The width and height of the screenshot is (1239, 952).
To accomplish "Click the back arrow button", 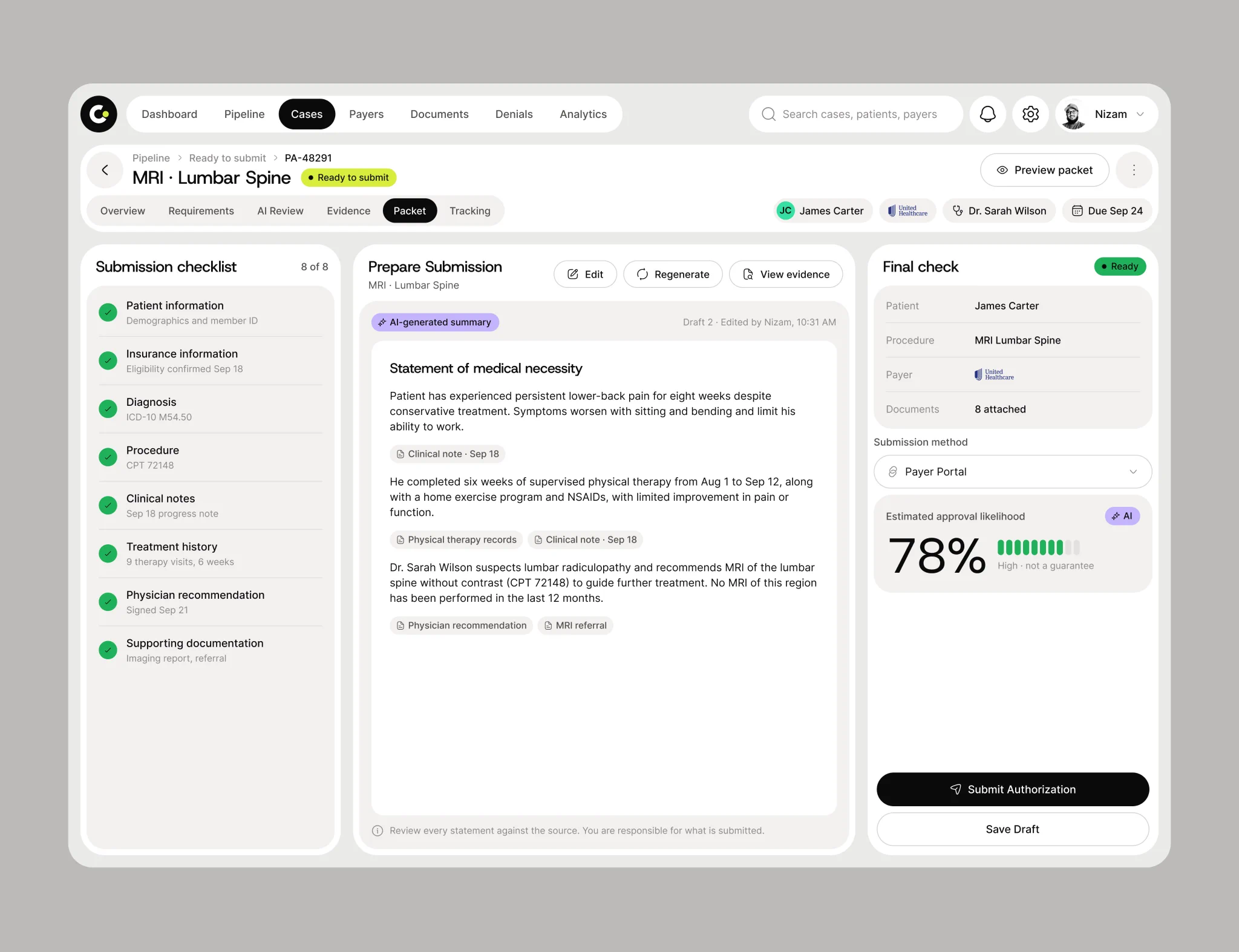I will pos(105,170).
